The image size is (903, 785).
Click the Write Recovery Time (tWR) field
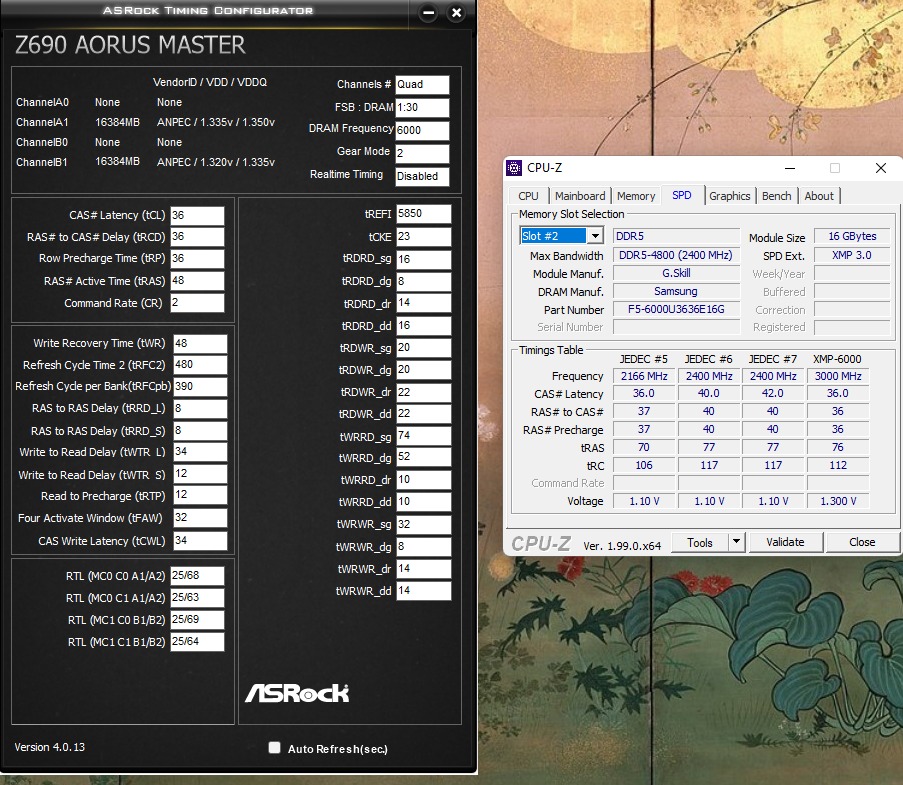coord(200,343)
